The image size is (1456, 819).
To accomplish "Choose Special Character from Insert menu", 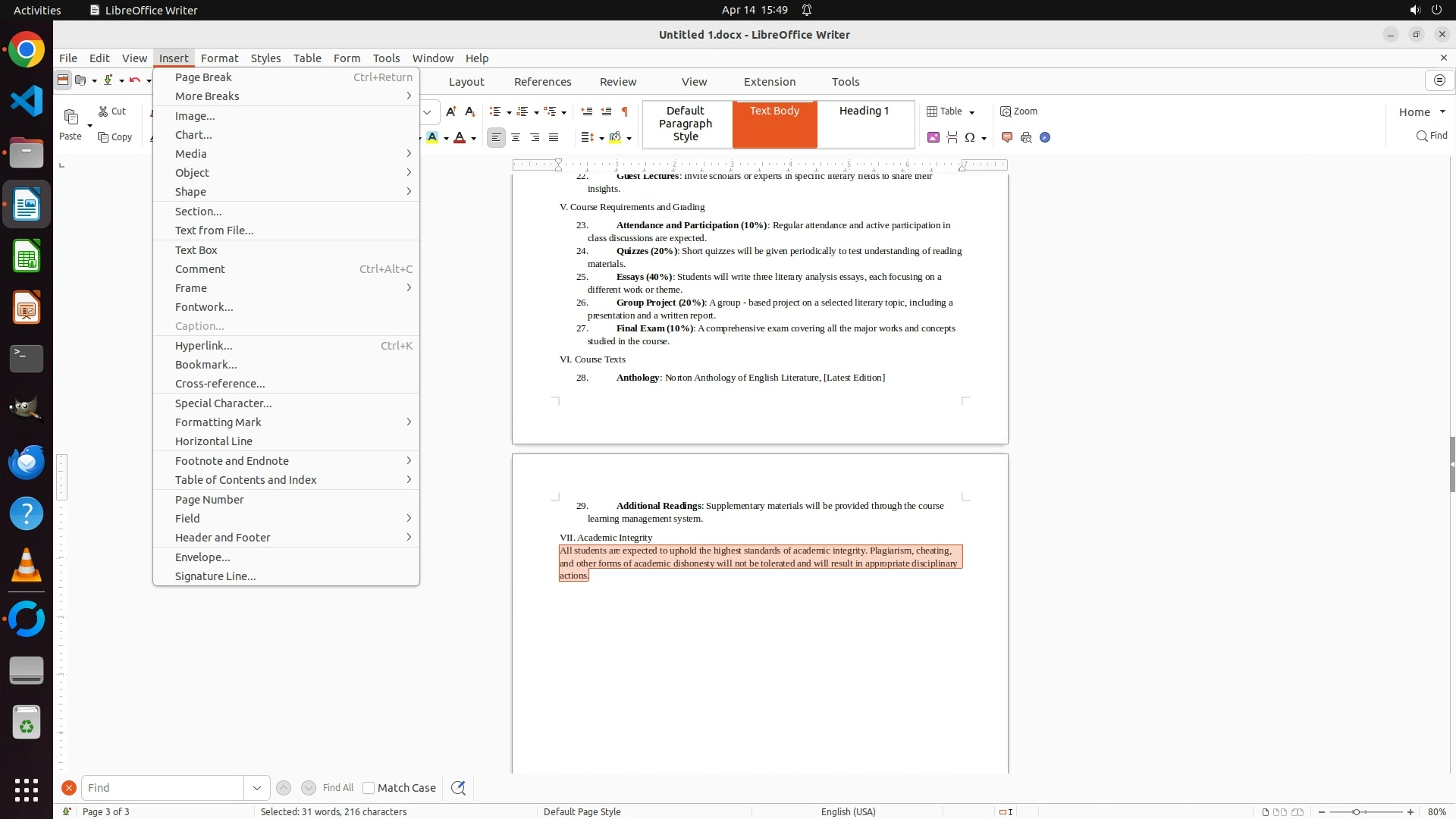I will [x=223, y=403].
